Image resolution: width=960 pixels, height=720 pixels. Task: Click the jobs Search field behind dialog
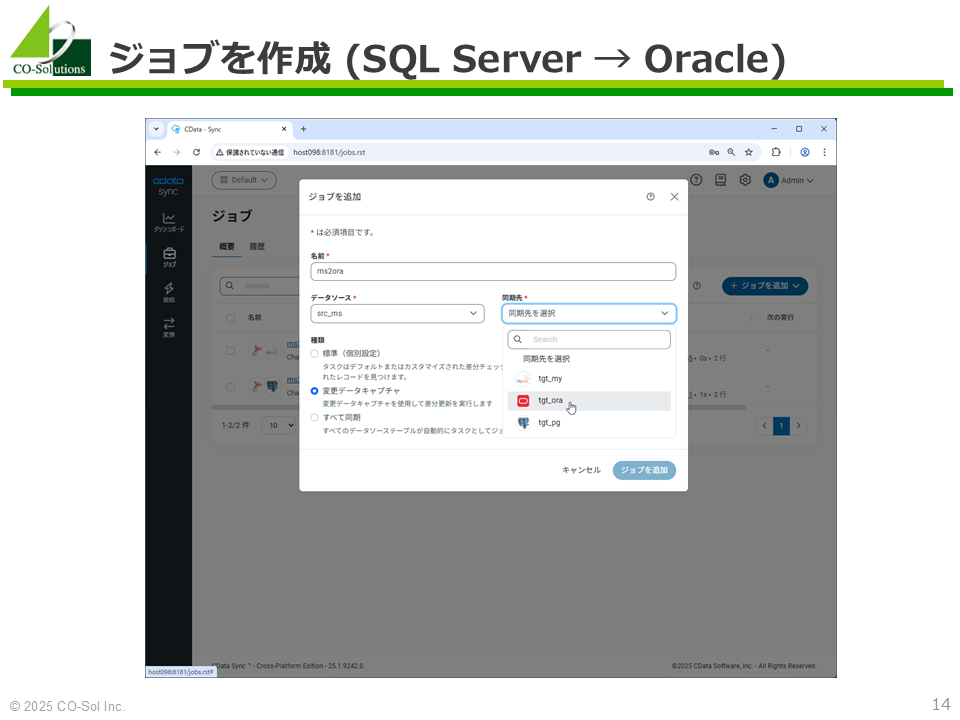(x=260, y=286)
